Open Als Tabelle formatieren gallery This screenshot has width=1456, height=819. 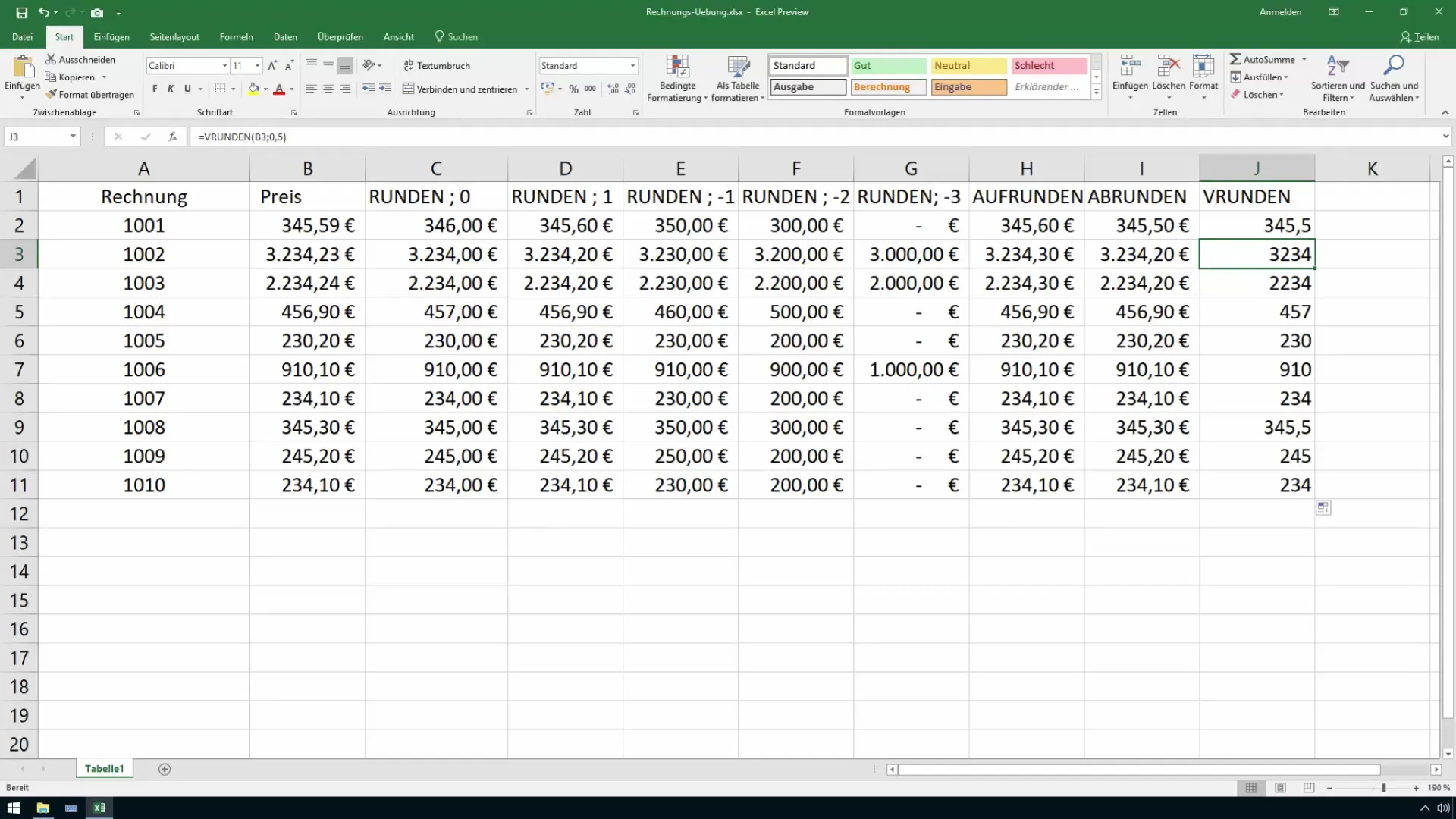point(738,78)
